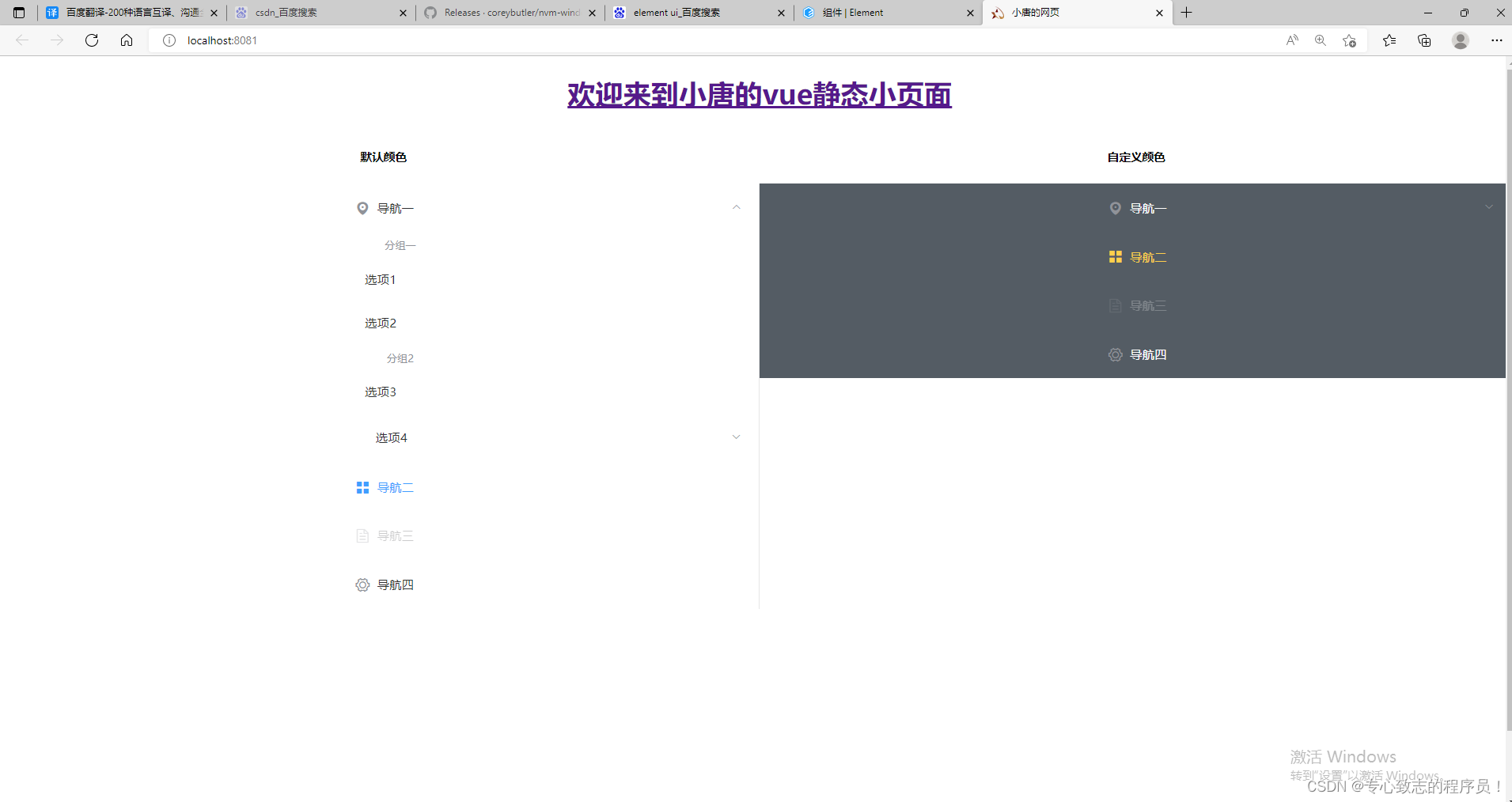Close the 百度翻译 tab
Viewport: 1512px width, 802px height.
pos(214,13)
